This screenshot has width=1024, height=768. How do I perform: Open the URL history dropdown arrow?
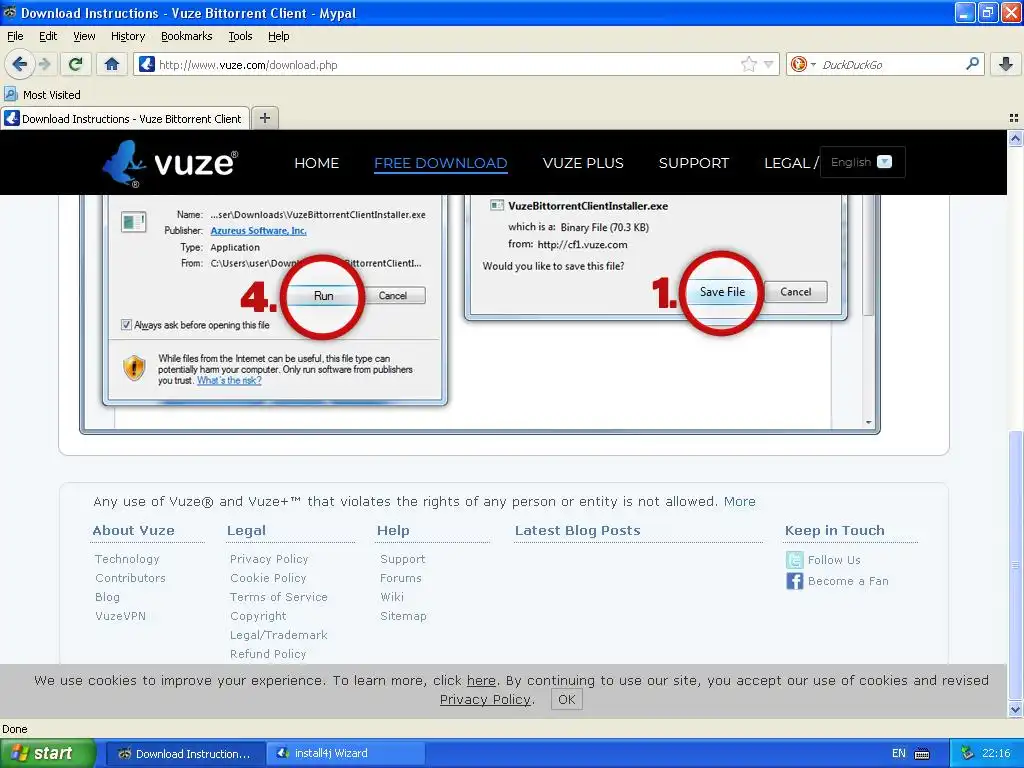[x=769, y=64]
